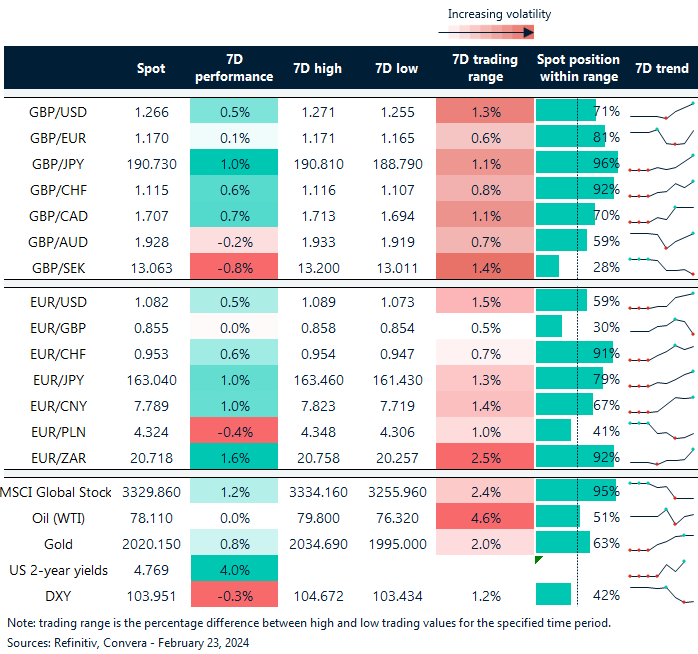Click the EUR/PLN 7D trend sparkline
698x654 pixels.
(661, 430)
